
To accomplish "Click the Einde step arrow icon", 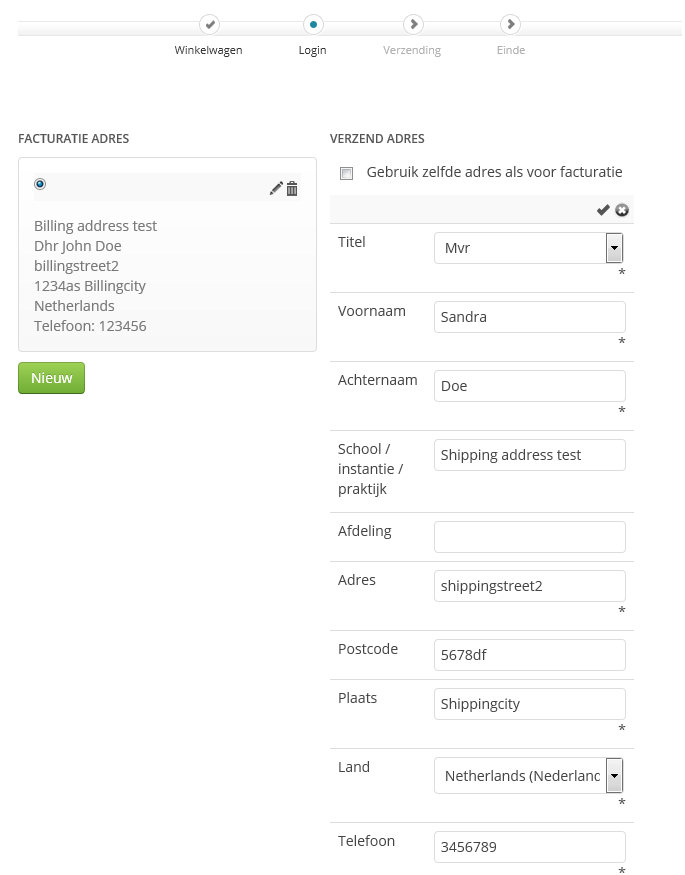I will click(510, 23).
